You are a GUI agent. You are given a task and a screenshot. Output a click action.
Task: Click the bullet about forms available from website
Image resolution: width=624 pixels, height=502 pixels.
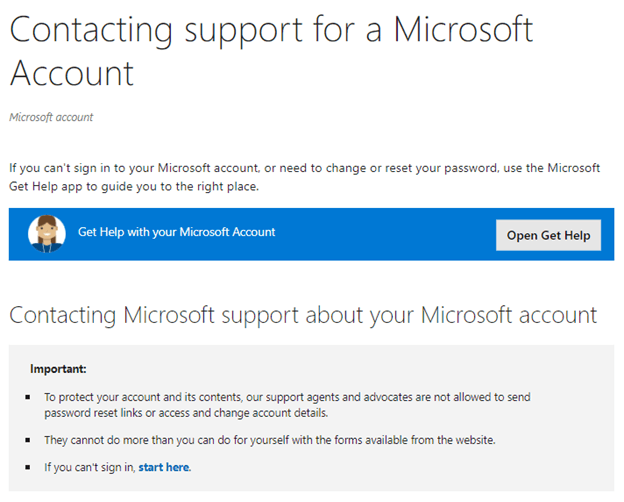[x=270, y=440]
